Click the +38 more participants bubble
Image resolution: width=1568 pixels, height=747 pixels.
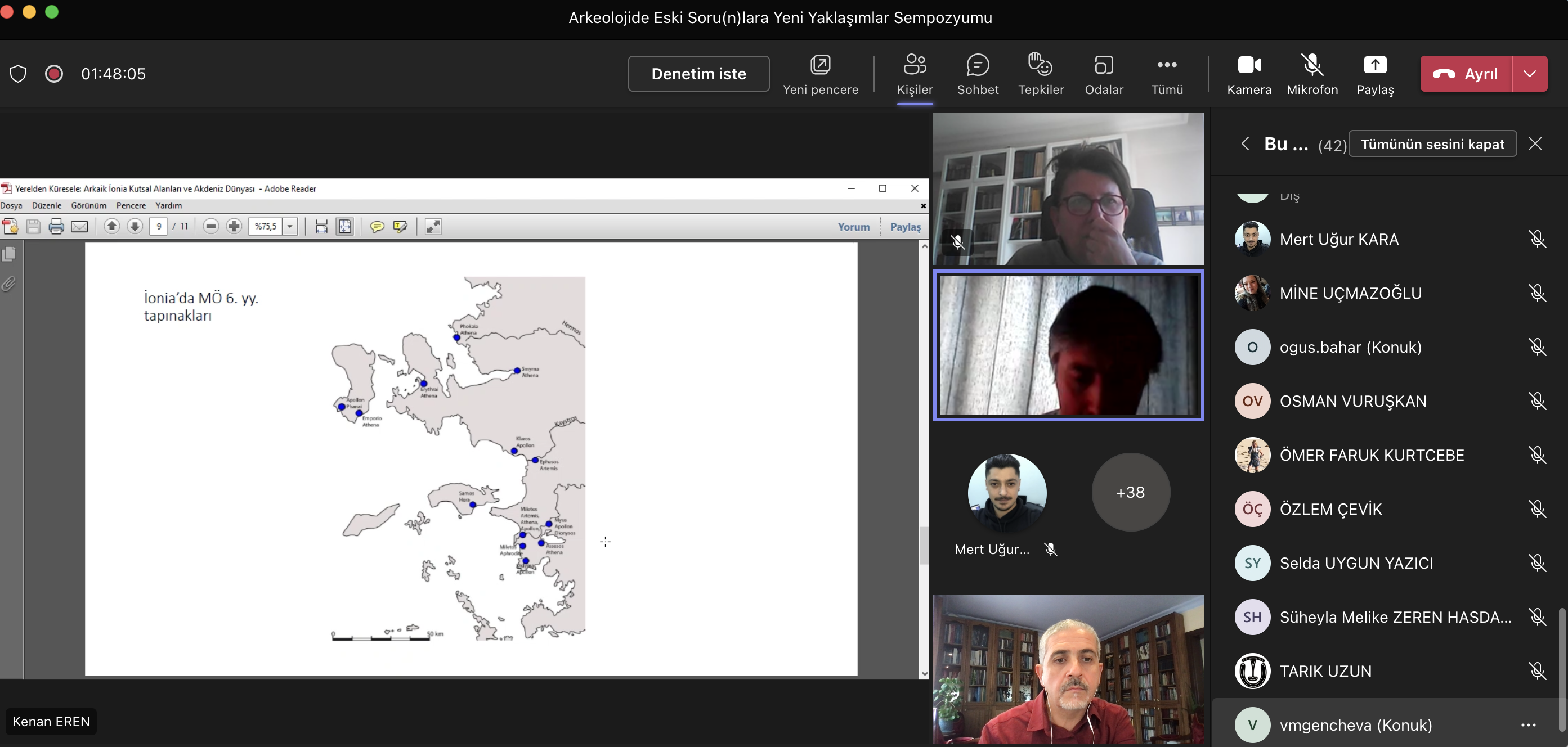(x=1130, y=492)
